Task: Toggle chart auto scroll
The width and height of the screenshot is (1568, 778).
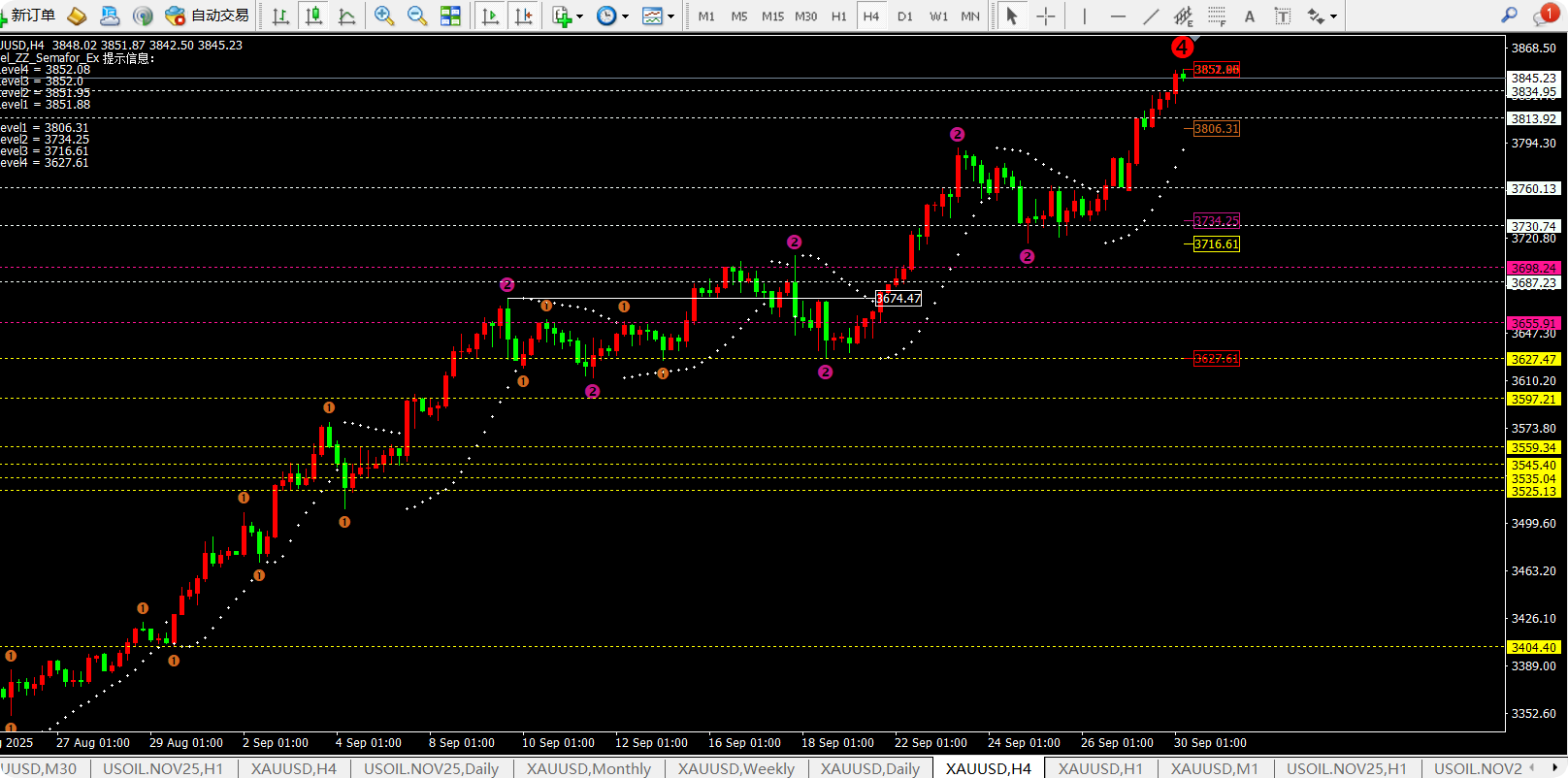Action: click(491, 16)
